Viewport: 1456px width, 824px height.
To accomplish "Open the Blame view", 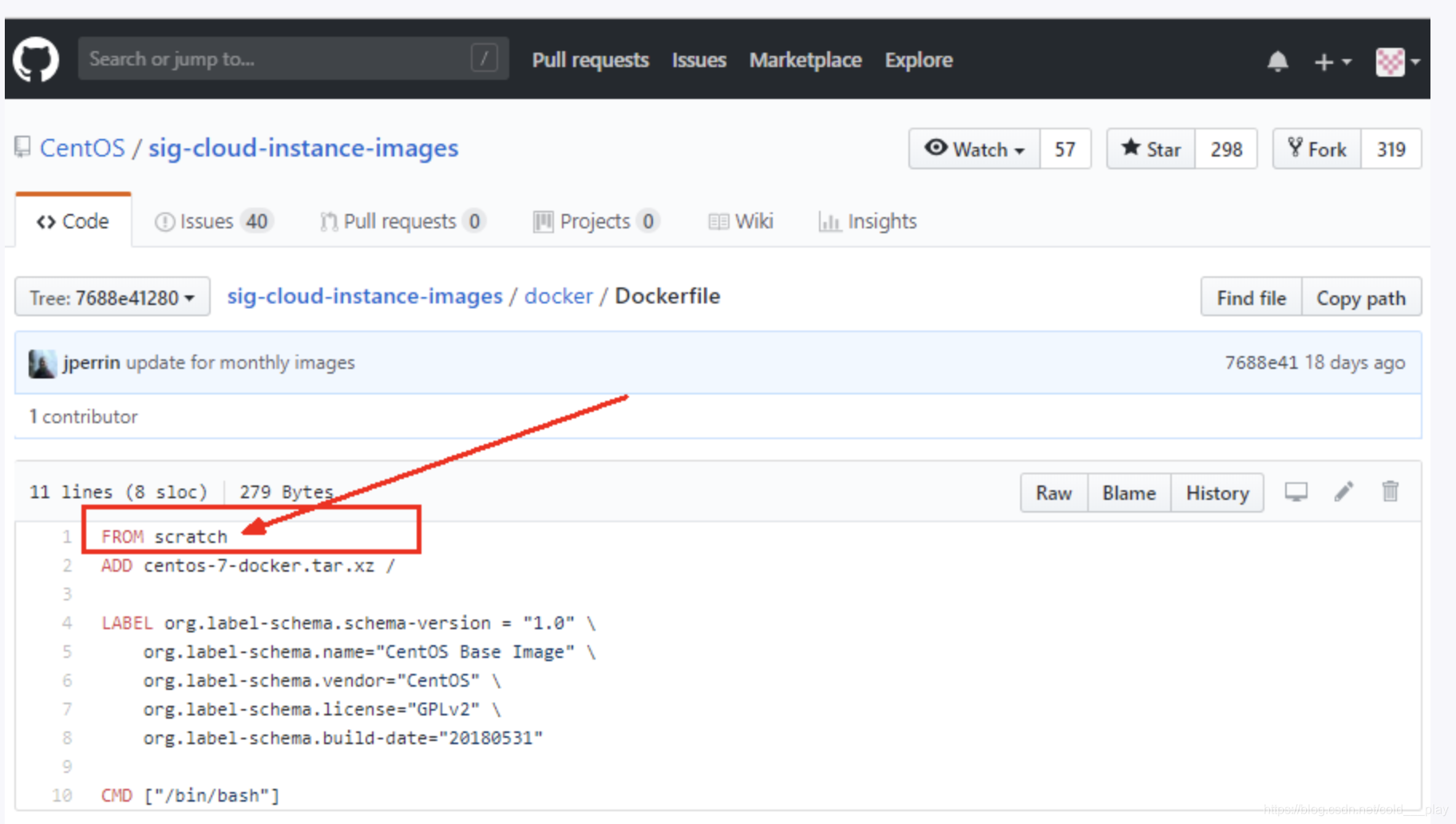I will point(1129,493).
